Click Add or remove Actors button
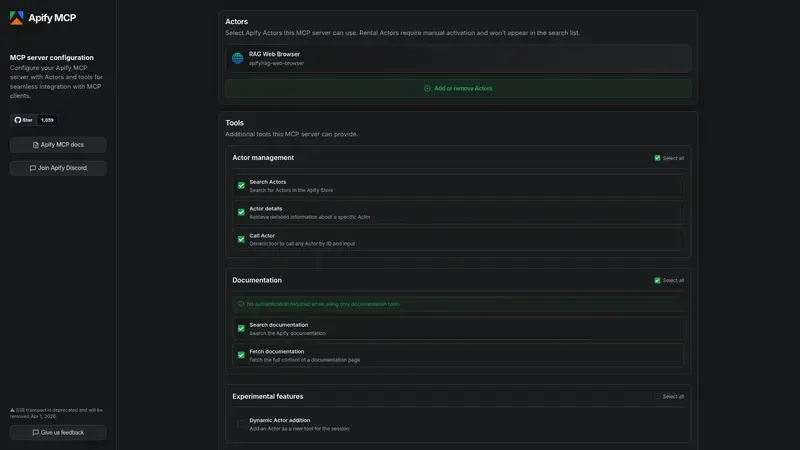 point(458,88)
